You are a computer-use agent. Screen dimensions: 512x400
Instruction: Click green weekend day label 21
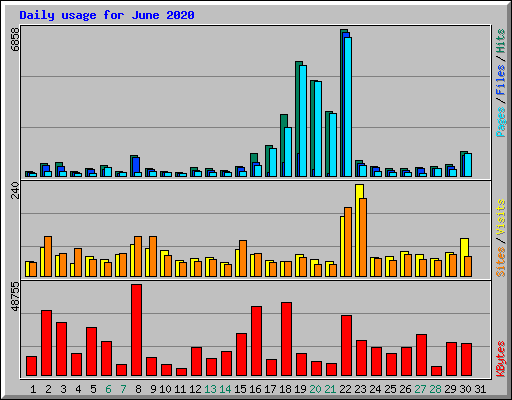tap(330, 389)
